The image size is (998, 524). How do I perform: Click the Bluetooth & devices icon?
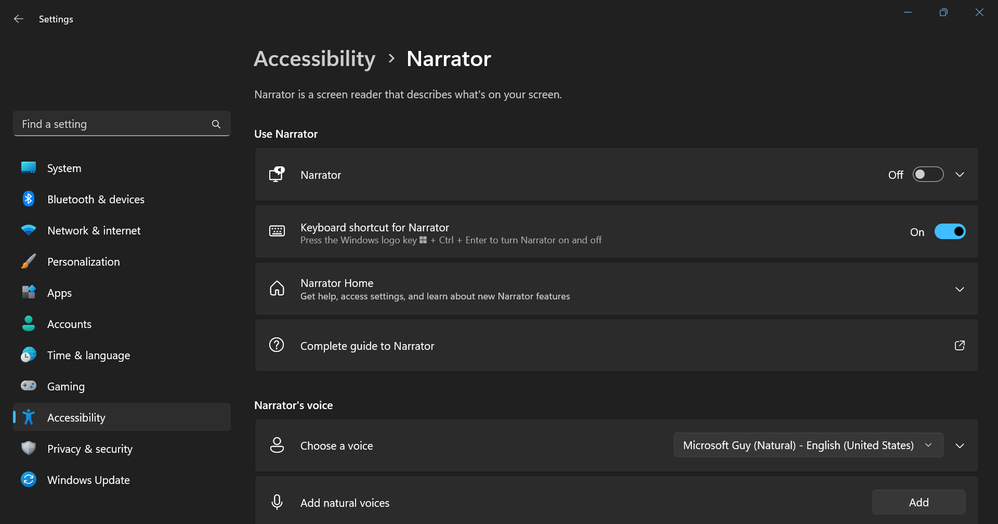28,199
